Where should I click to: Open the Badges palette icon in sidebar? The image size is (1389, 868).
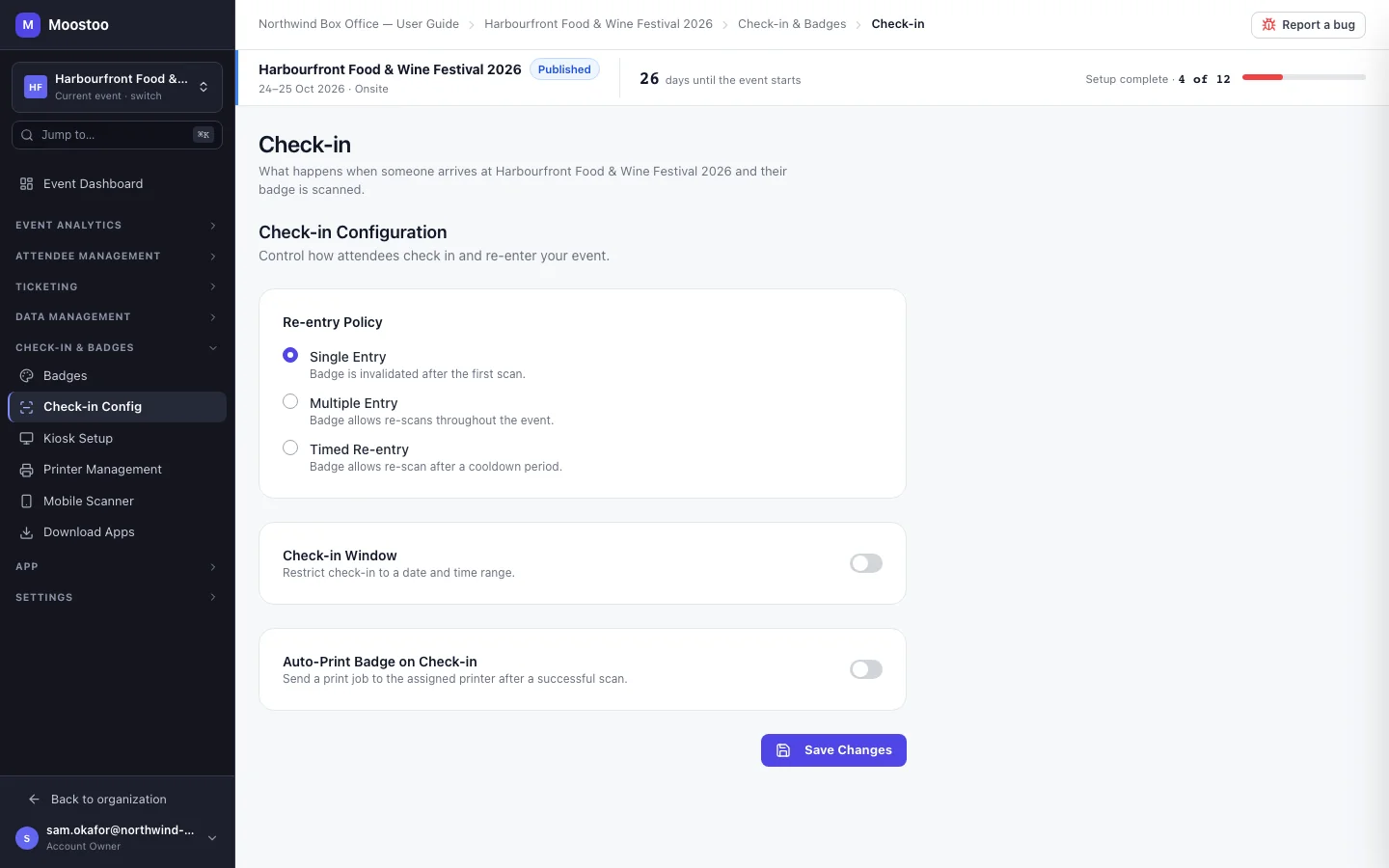(27, 376)
